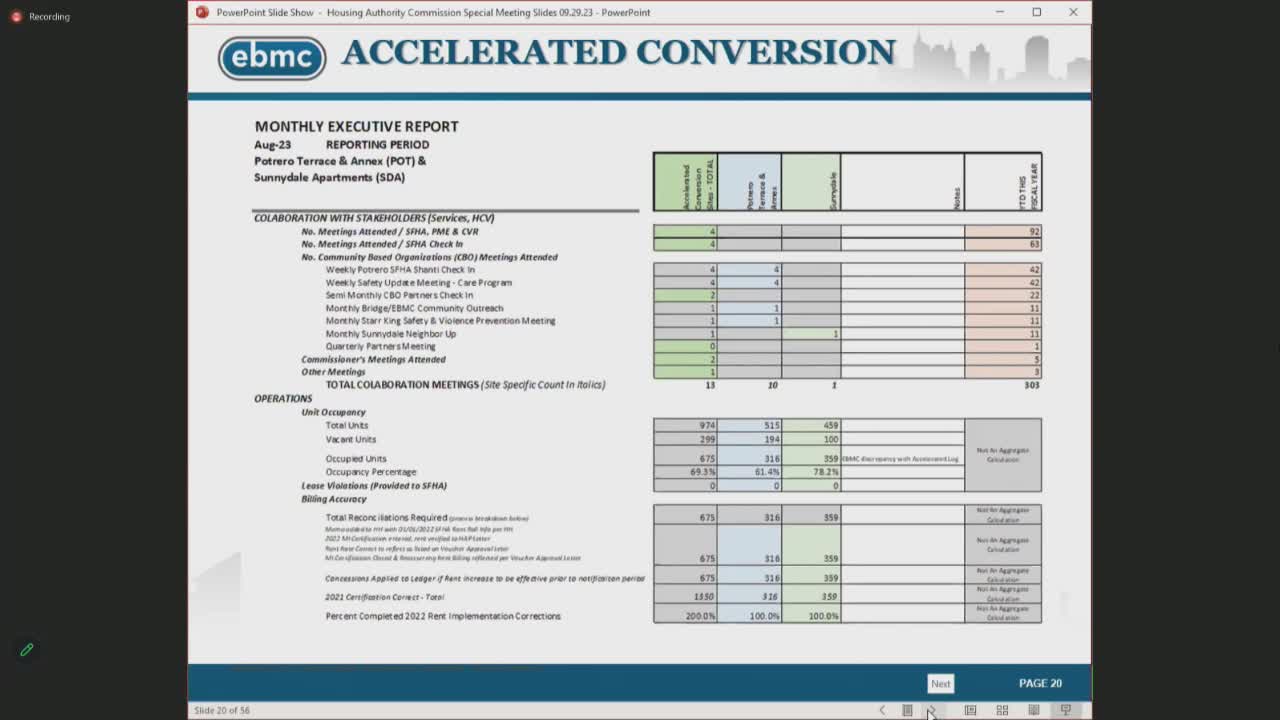Minimize the PowerPoint Slide Show window

(1000, 12)
